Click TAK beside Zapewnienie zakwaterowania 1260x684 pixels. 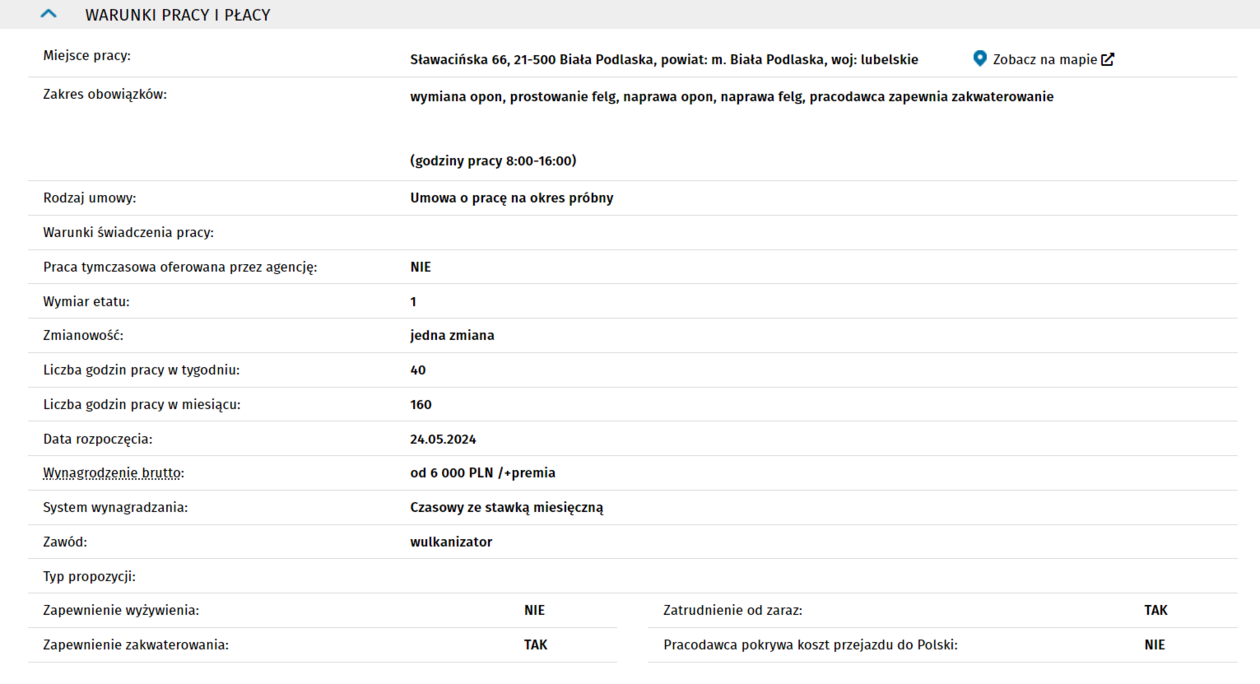[535, 645]
